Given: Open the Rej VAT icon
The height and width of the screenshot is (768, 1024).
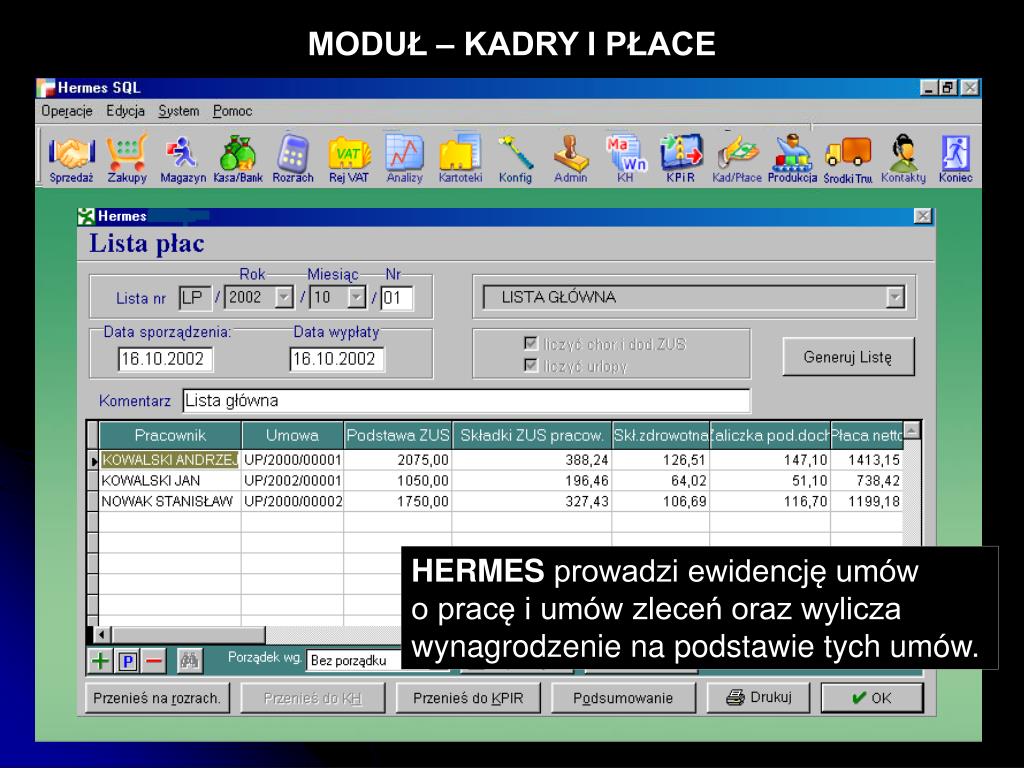Looking at the screenshot, I should pos(349,159).
